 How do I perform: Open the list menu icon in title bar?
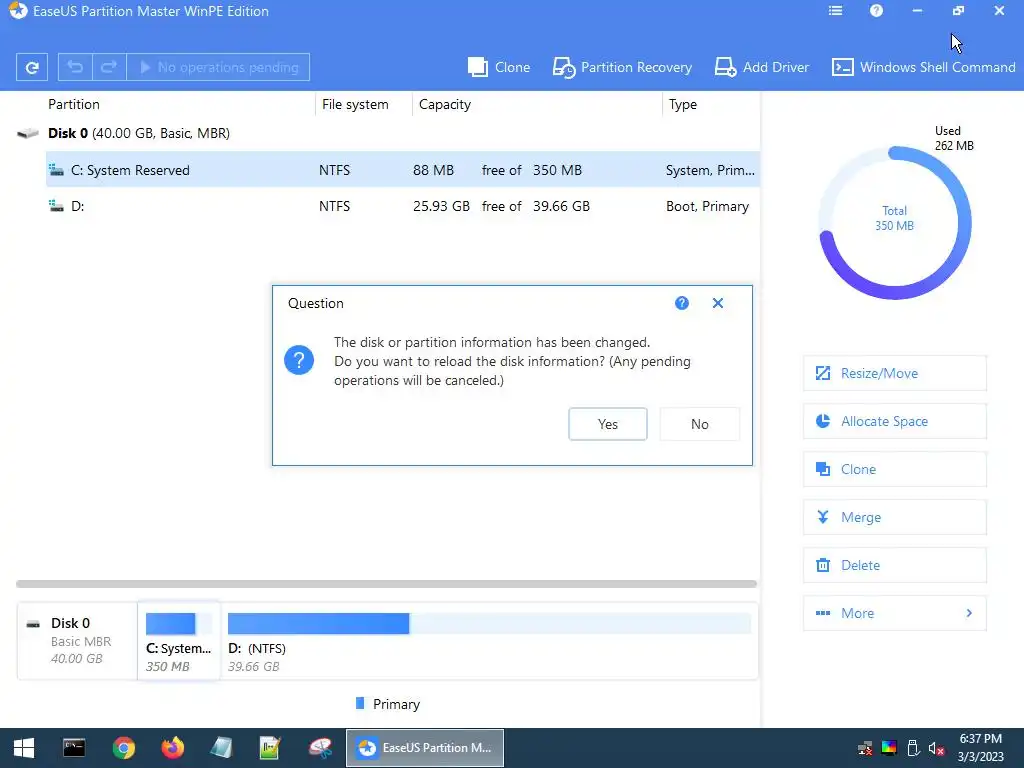(x=835, y=11)
